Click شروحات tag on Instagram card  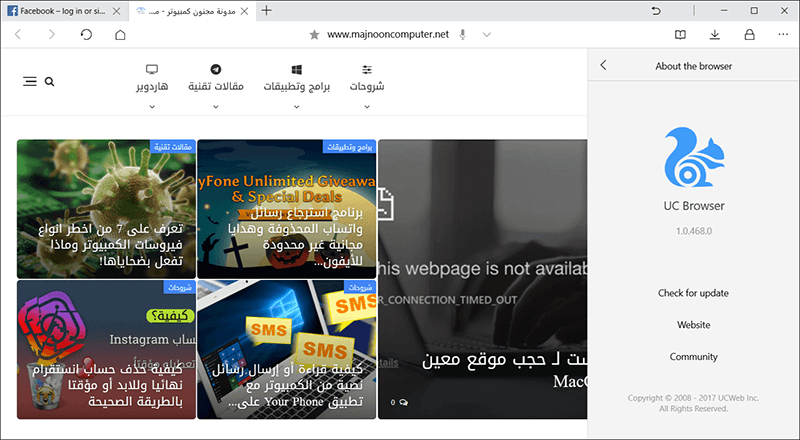180,287
